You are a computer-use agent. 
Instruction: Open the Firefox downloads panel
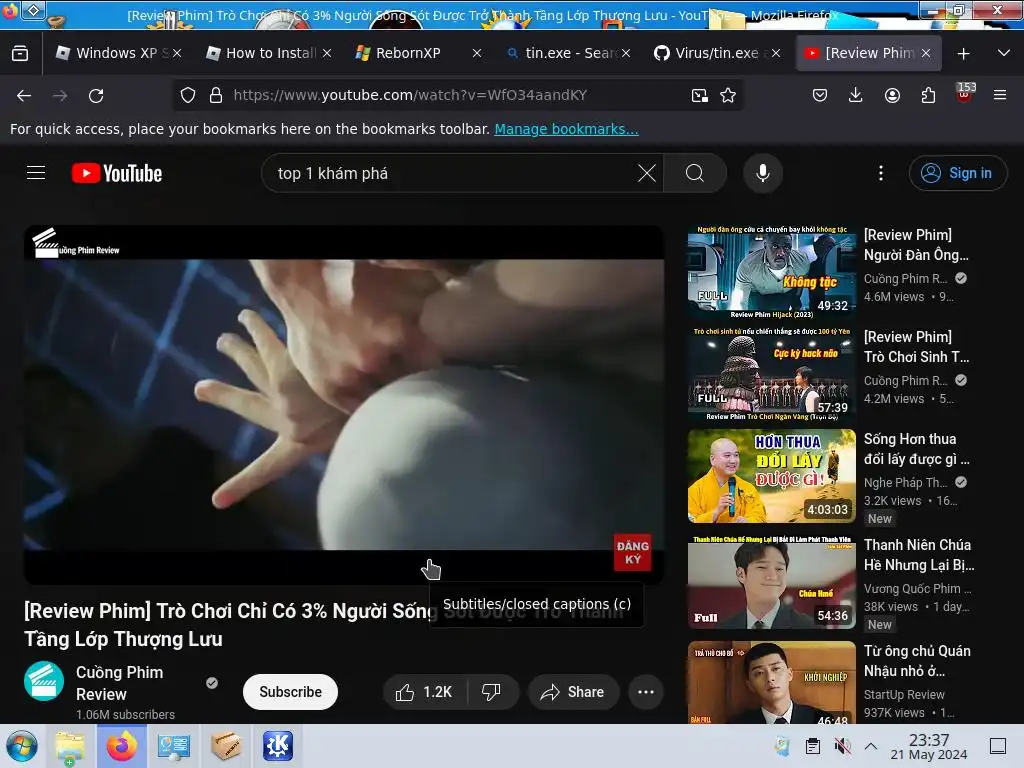click(856, 95)
